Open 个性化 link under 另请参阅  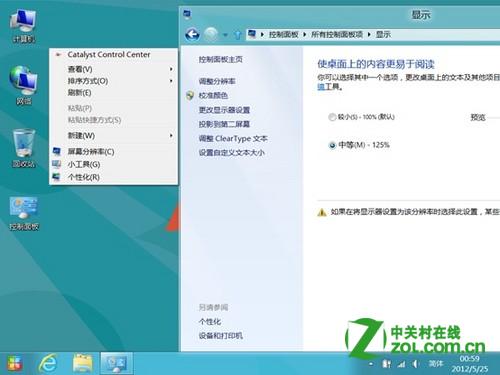(x=210, y=322)
